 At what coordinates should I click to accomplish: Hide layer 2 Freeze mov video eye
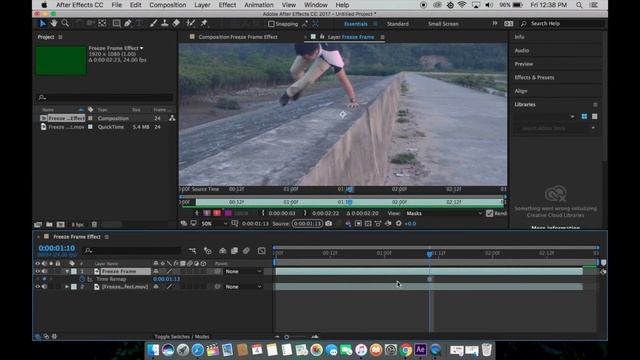pos(38,287)
